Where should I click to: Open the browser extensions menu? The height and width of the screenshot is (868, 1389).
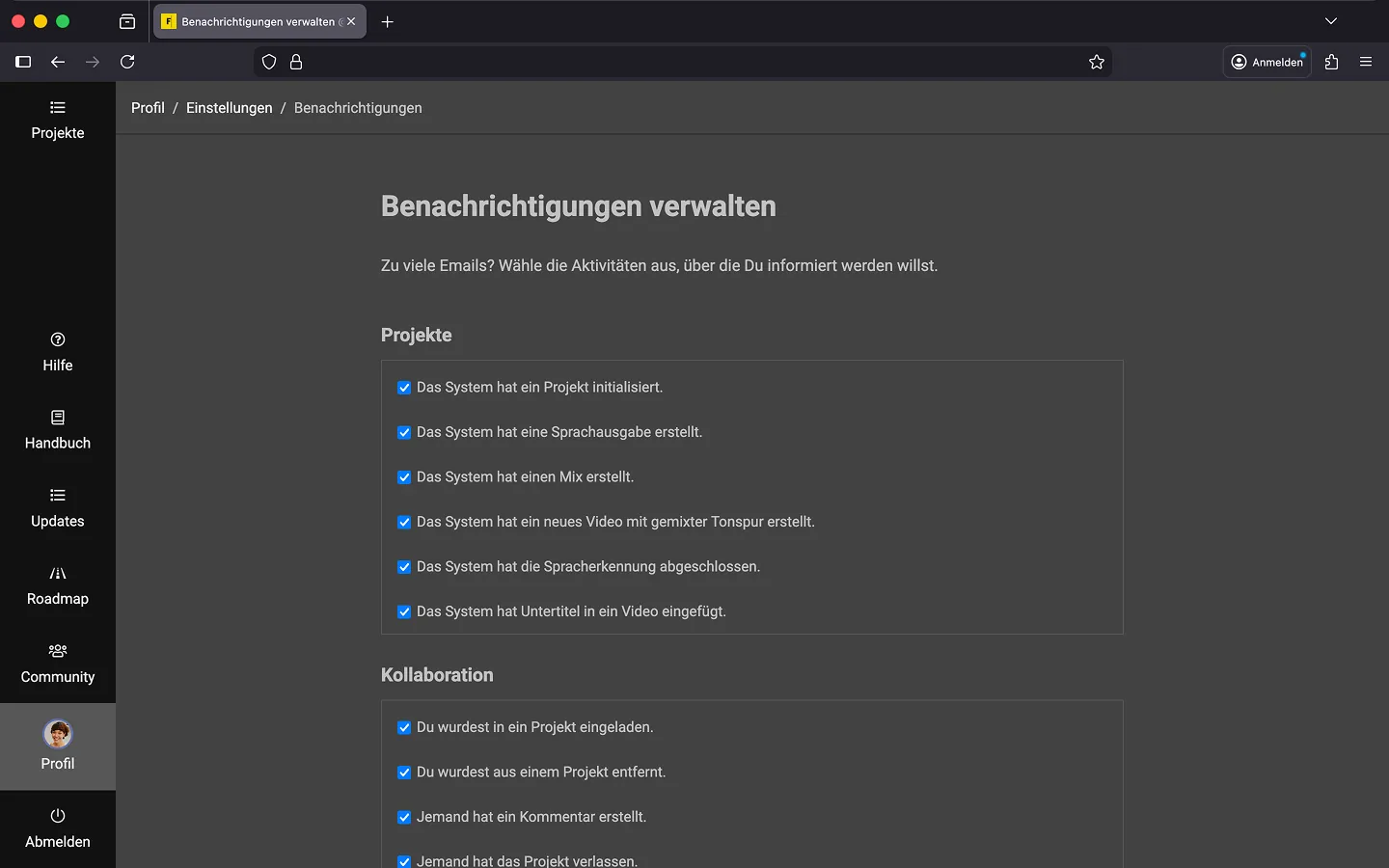click(x=1332, y=62)
